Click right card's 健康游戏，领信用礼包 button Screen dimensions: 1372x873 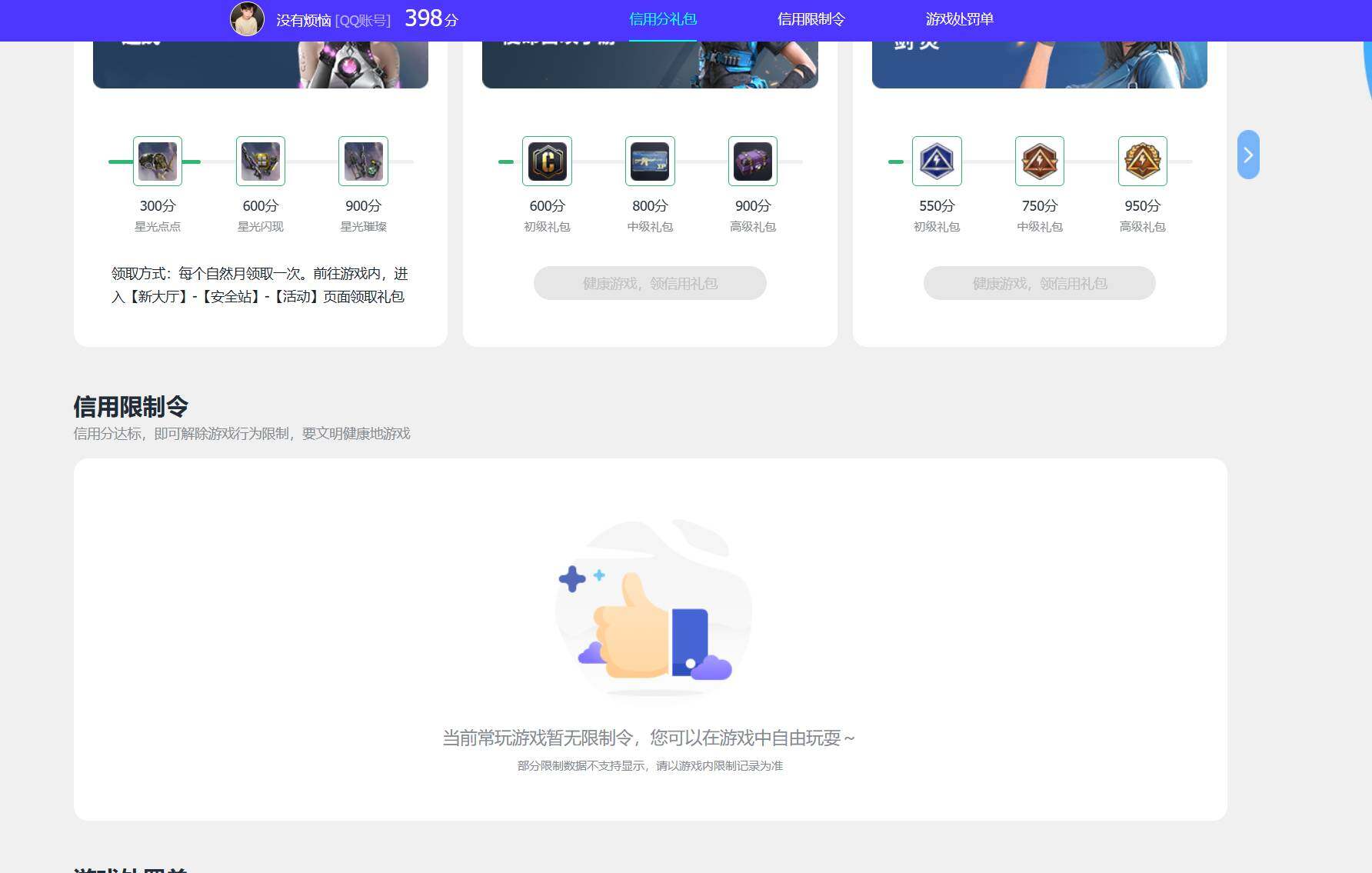[x=1040, y=283]
